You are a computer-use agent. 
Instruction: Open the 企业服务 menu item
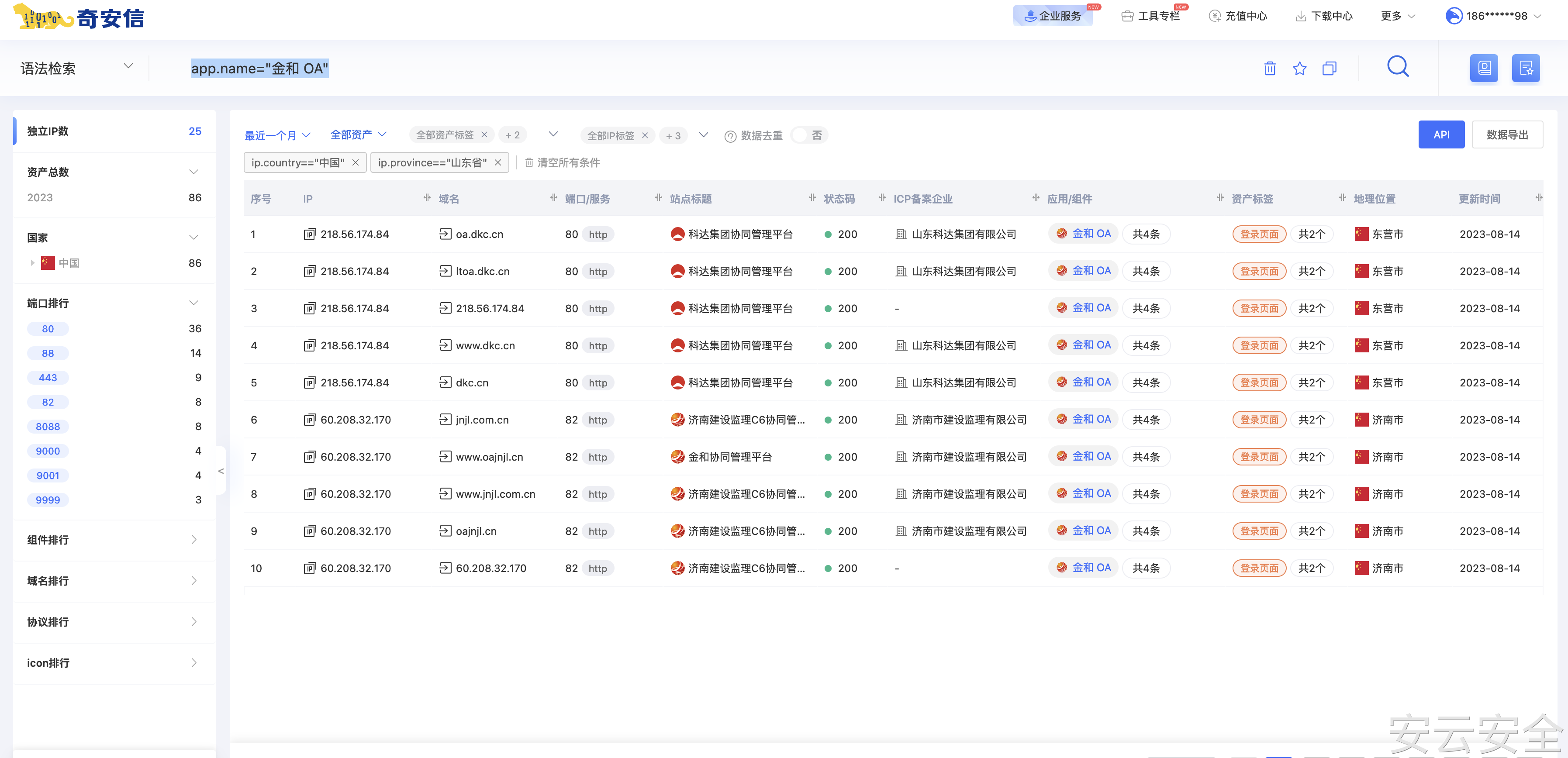coord(1053,16)
